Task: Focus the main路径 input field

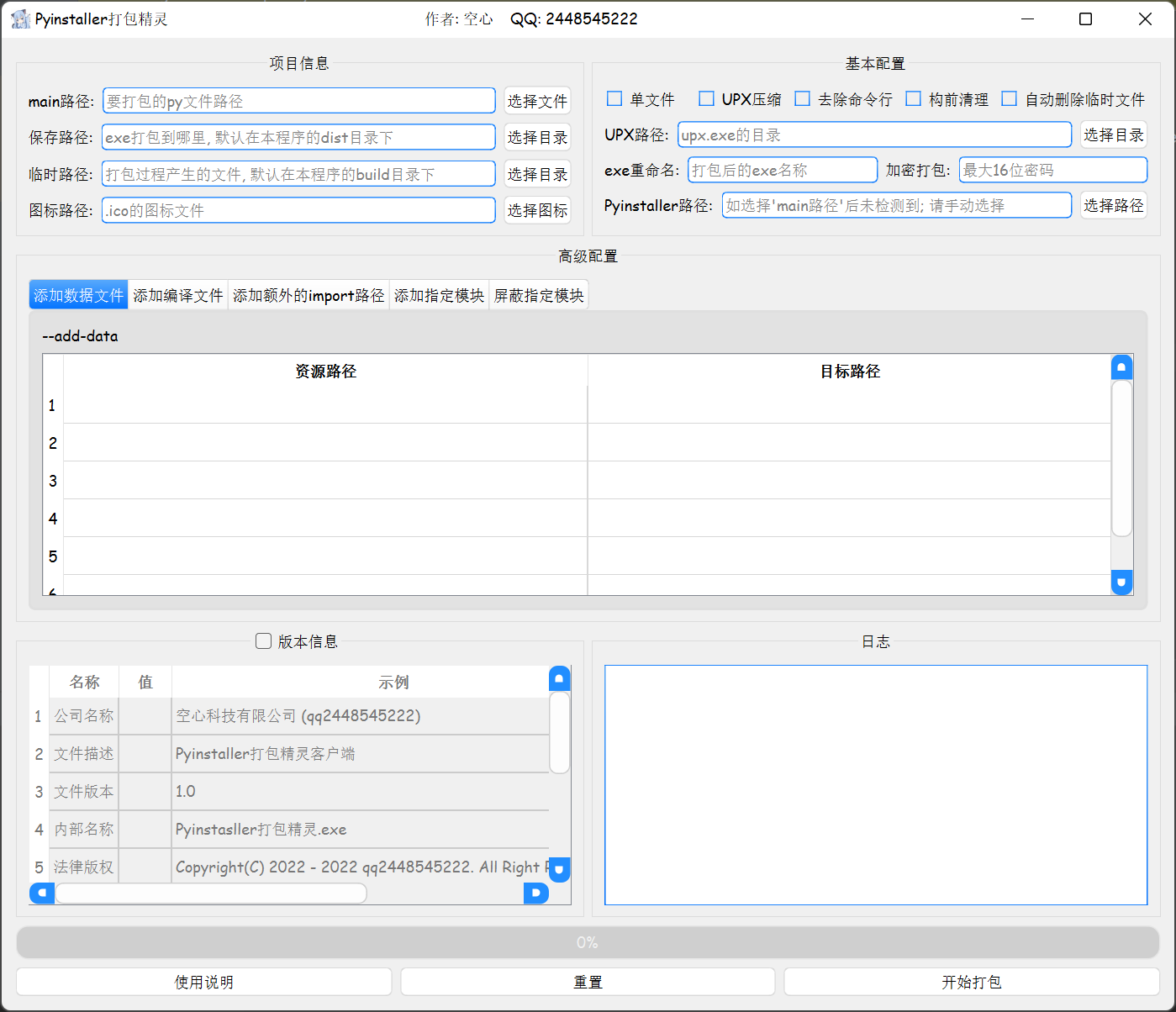Action: (299, 101)
